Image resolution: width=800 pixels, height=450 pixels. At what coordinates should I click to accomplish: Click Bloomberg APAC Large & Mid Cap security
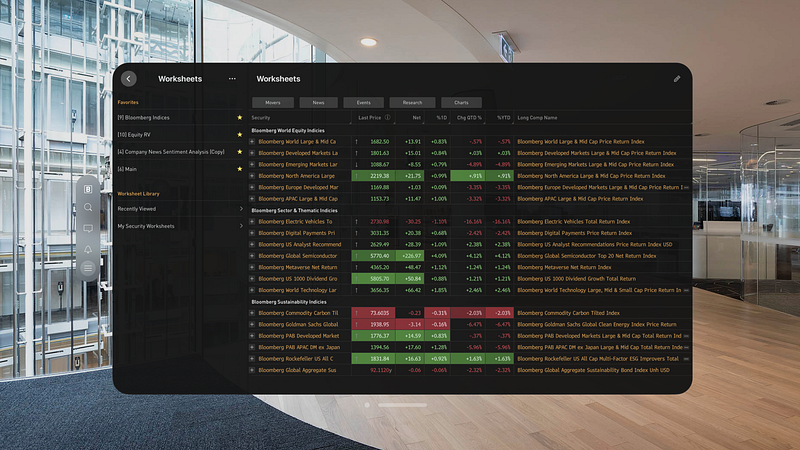click(298, 198)
